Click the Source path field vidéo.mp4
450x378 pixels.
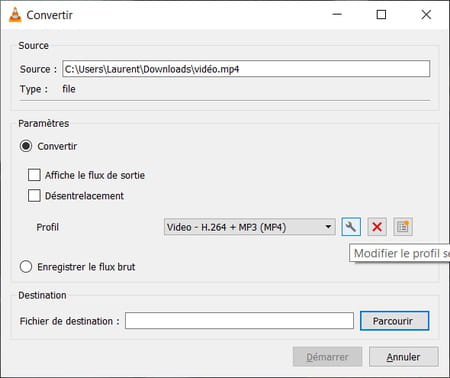[x=246, y=69]
